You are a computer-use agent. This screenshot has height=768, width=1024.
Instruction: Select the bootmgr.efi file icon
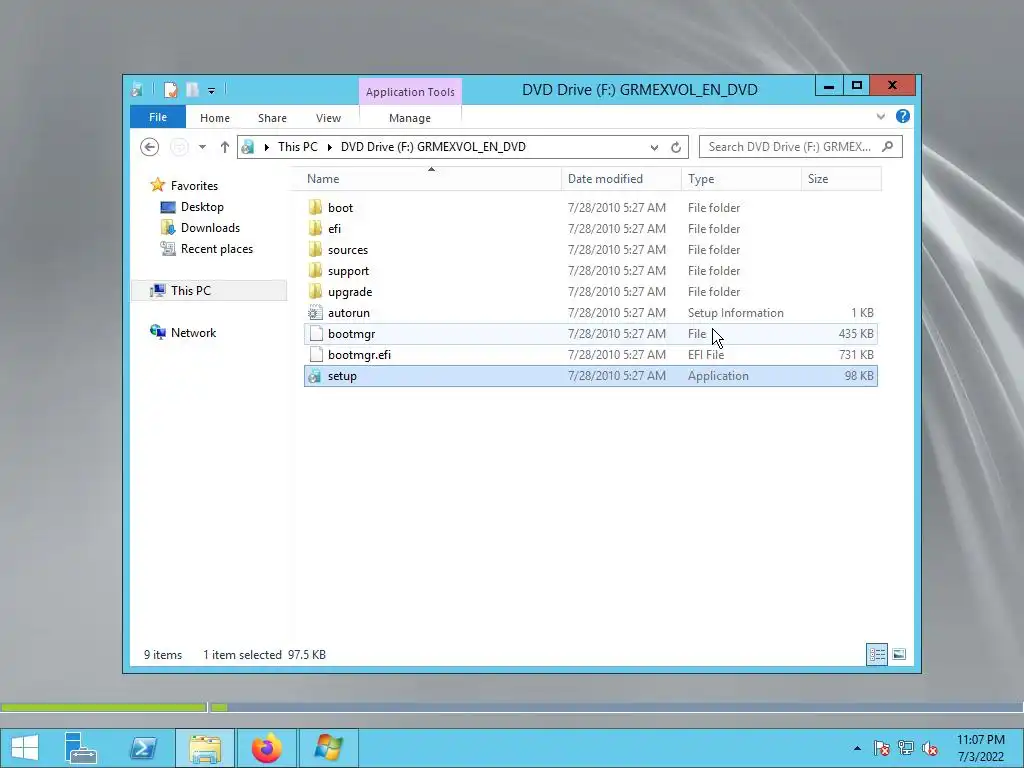(x=316, y=355)
